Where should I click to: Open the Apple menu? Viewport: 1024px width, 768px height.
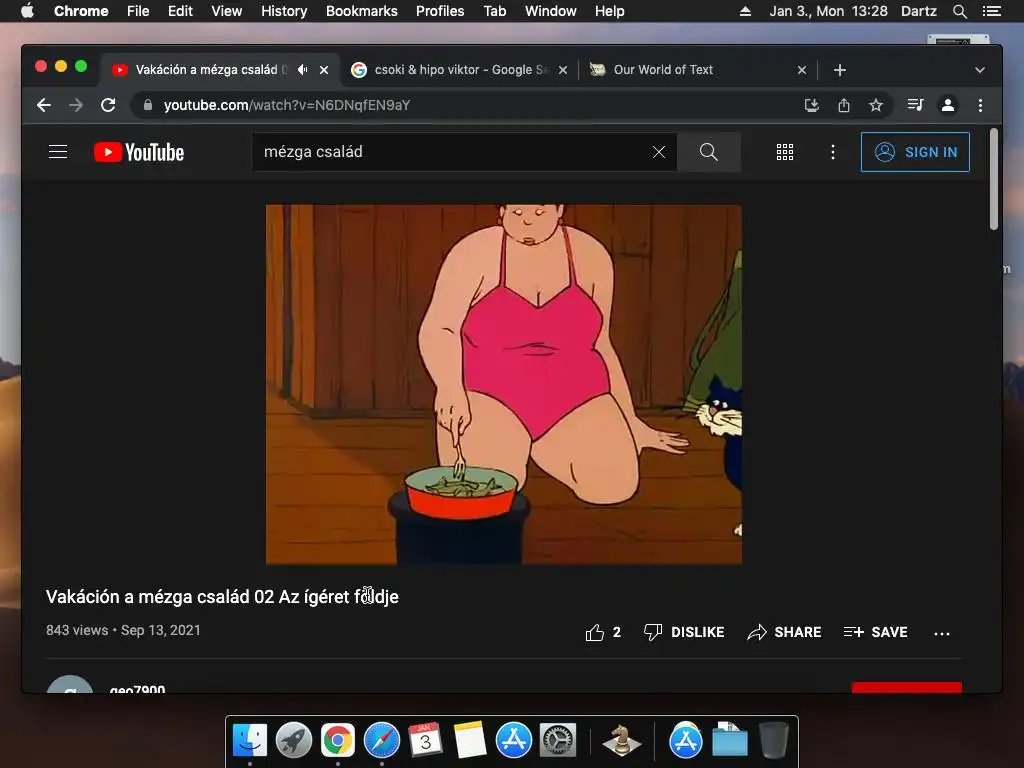pos(27,11)
